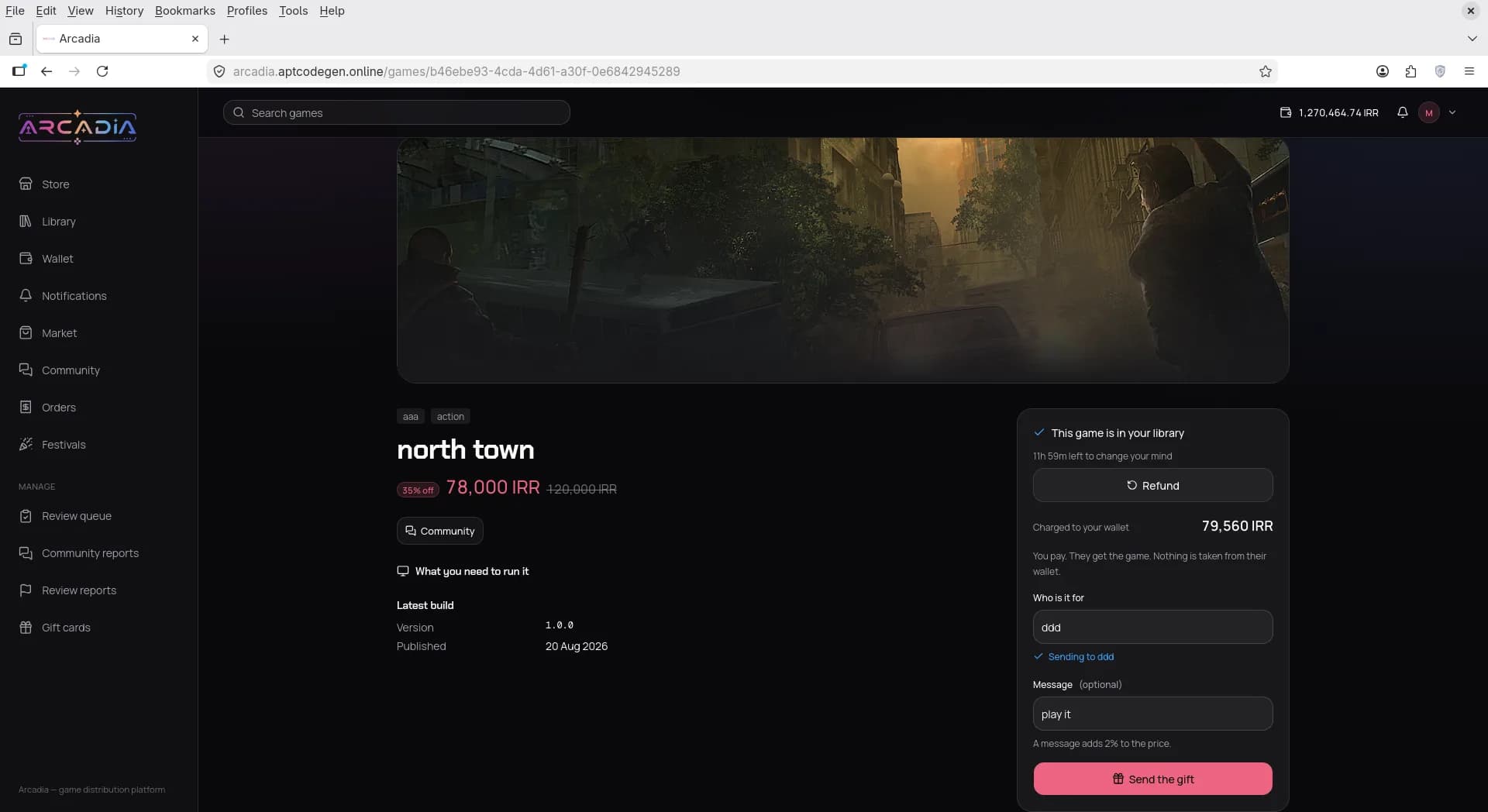This screenshot has height=812, width=1488.
Task: Open the Market sidebar section
Action: pos(59,333)
